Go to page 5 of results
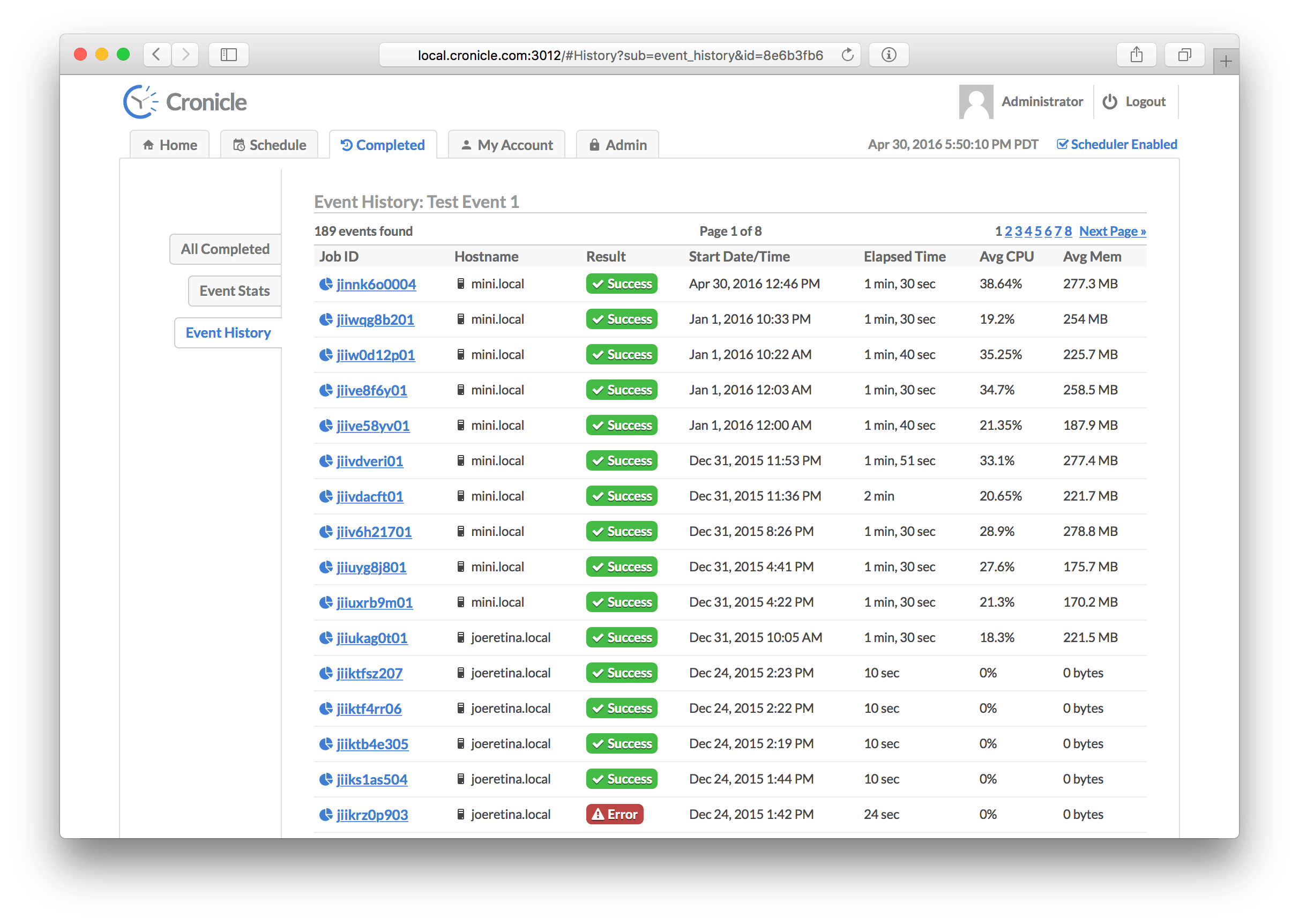 (1038, 231)
